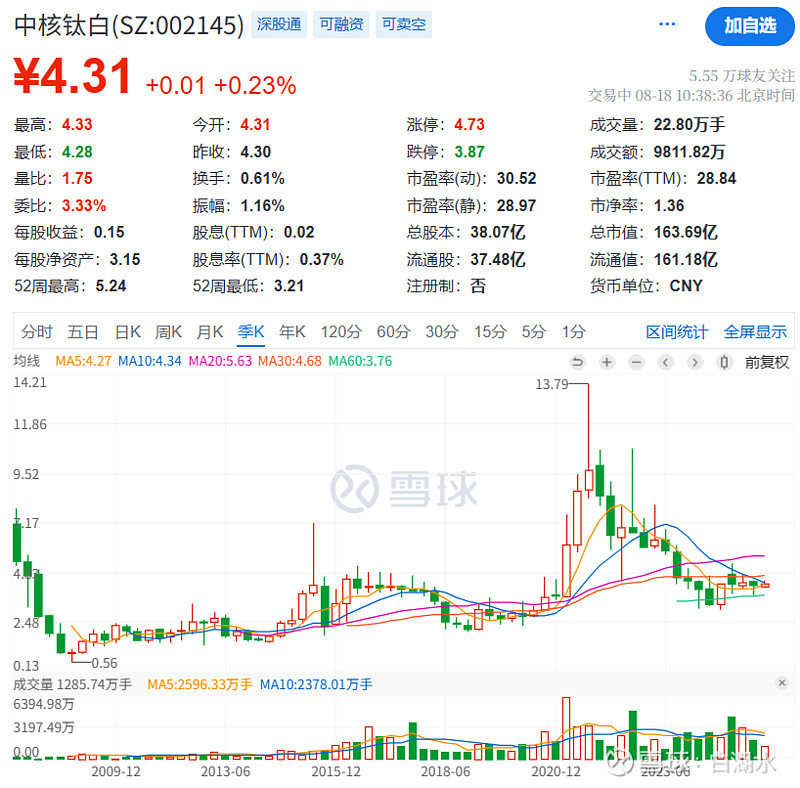The image size is (800, 788).
Task: Click the 均线 indicator label
Action: tap(27, 361)
